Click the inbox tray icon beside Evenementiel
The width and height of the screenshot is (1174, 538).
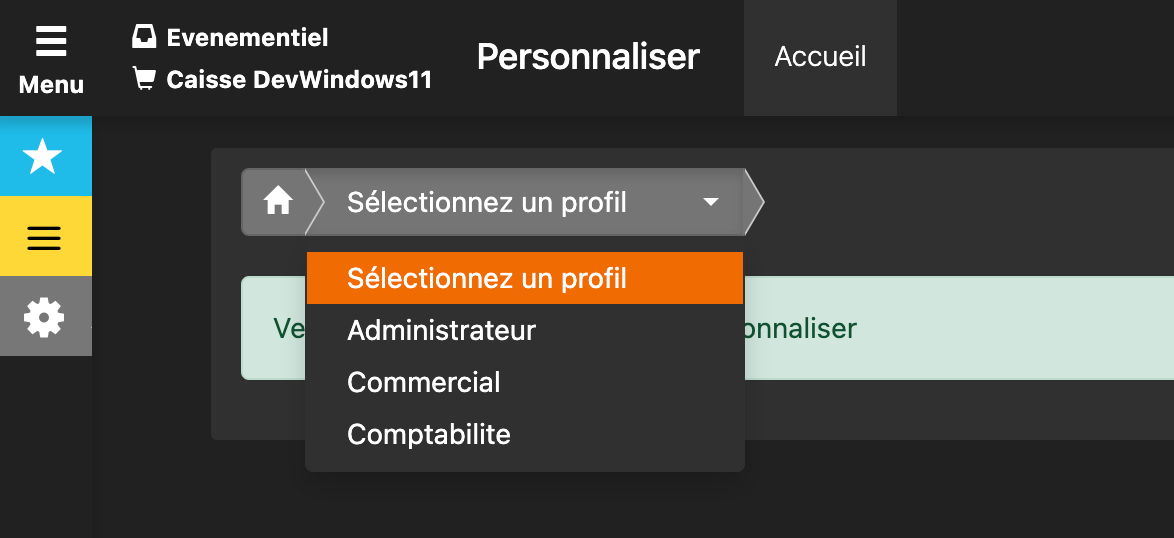[x=144, y=37]
